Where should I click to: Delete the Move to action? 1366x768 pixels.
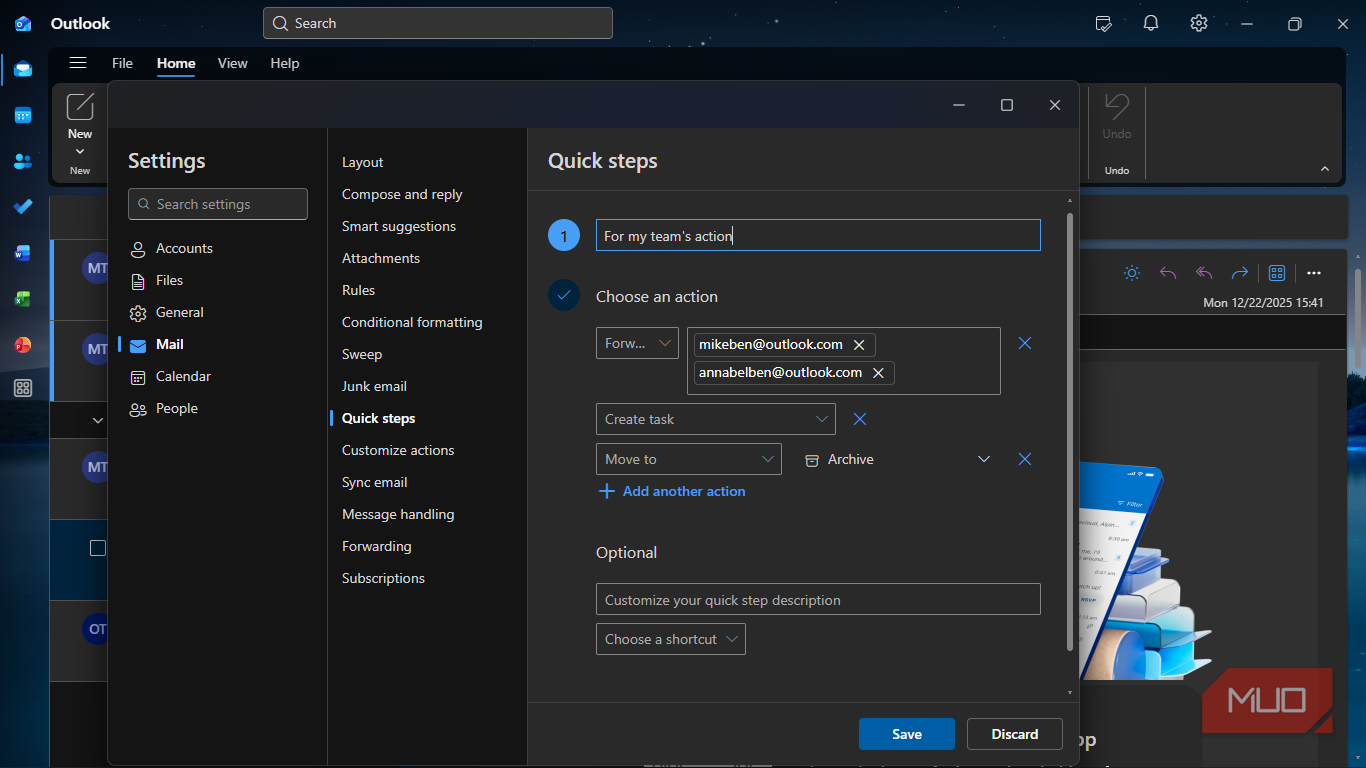pyautogui.click(x=1025, y=459)
